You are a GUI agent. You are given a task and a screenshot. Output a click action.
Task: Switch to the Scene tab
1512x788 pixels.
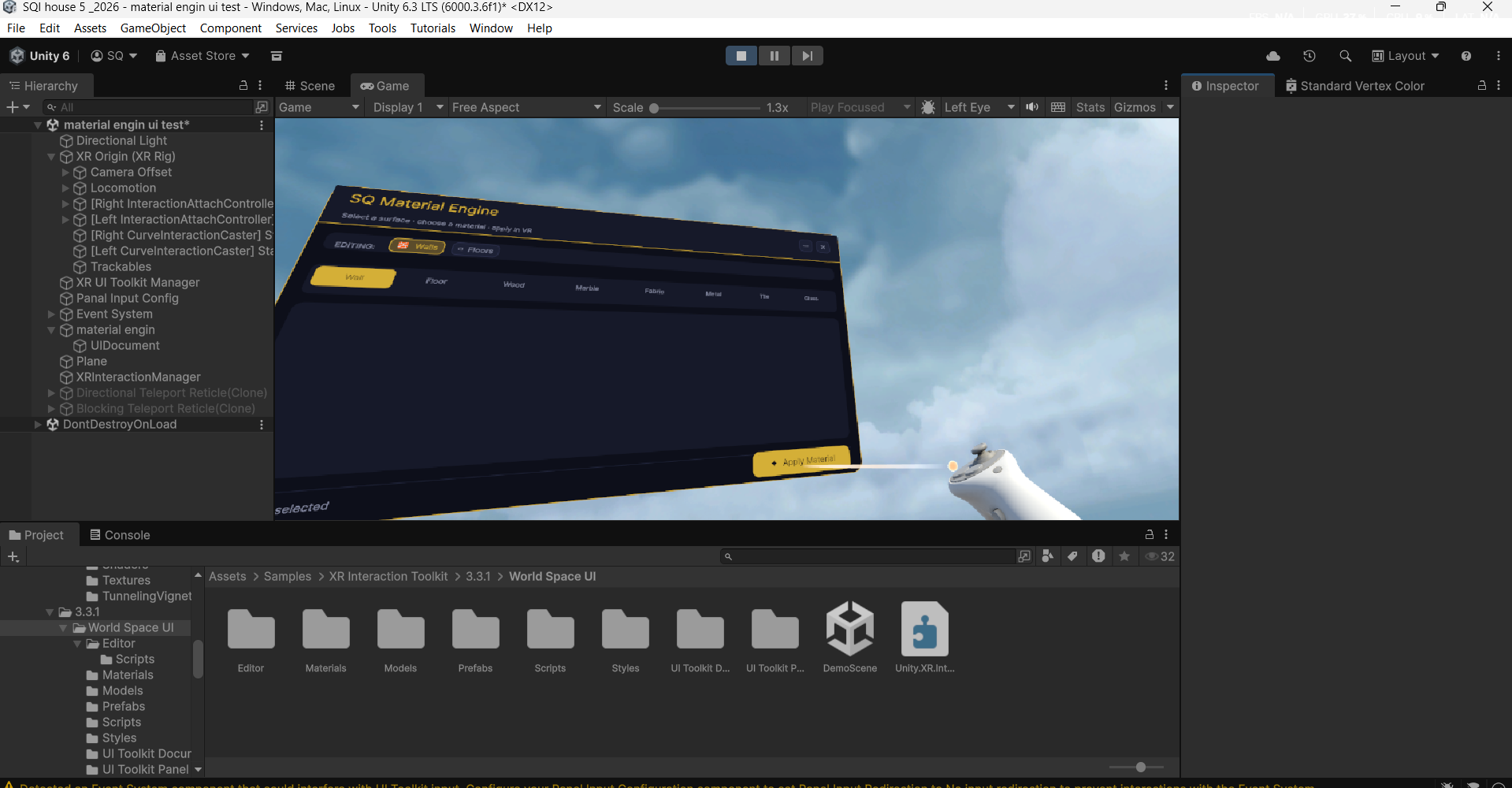point(310,86)
